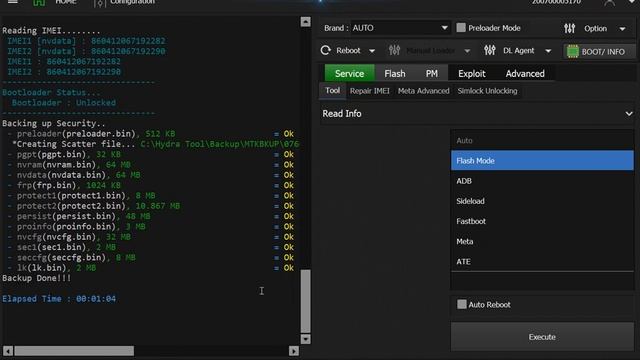Switch to the Flash tab
The width and height of the screenshot is (640, 360).
point(395,73)
